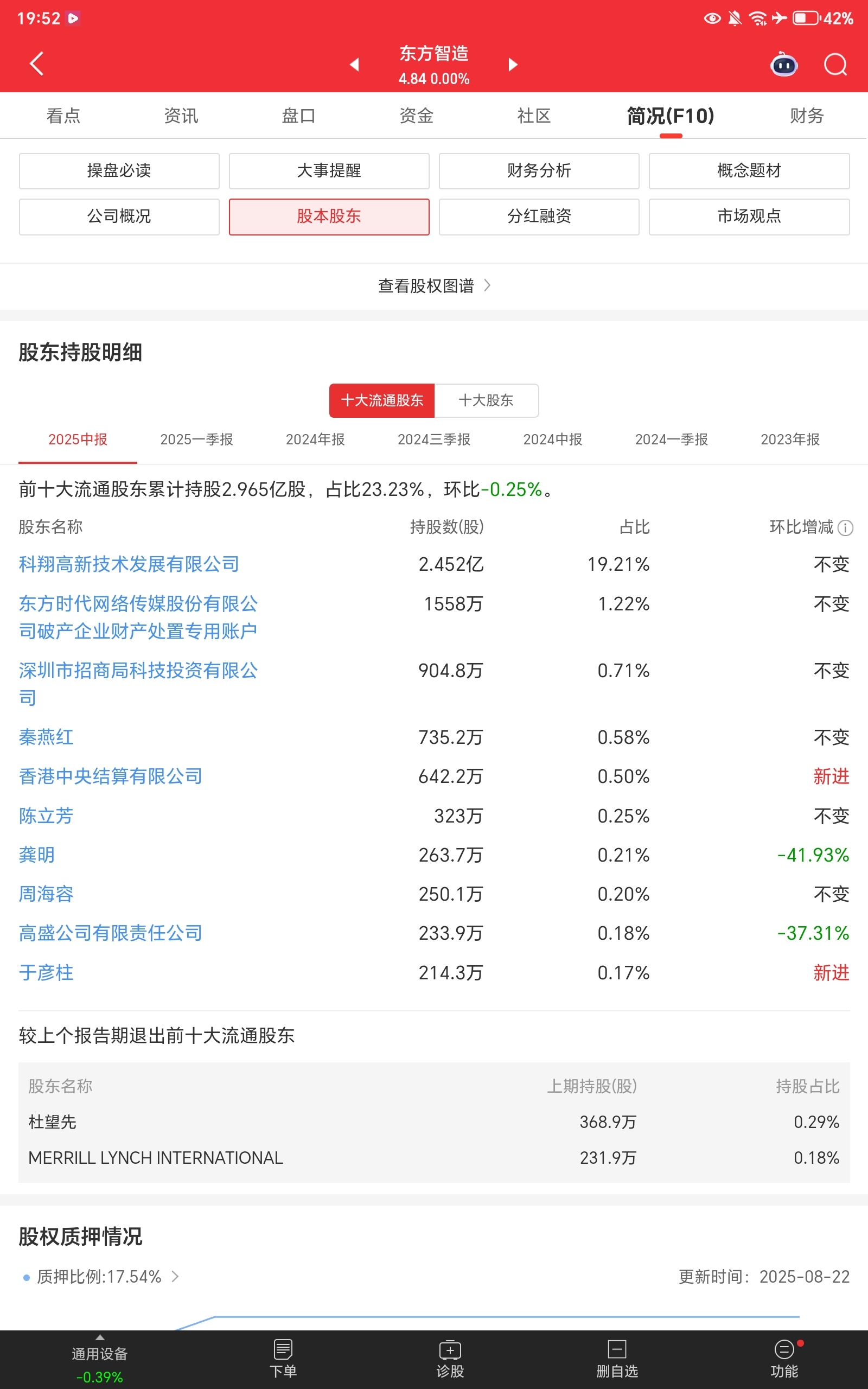Open shareholder 龚明
This screenshot has width=868, height=1389.
click(37, 855)
